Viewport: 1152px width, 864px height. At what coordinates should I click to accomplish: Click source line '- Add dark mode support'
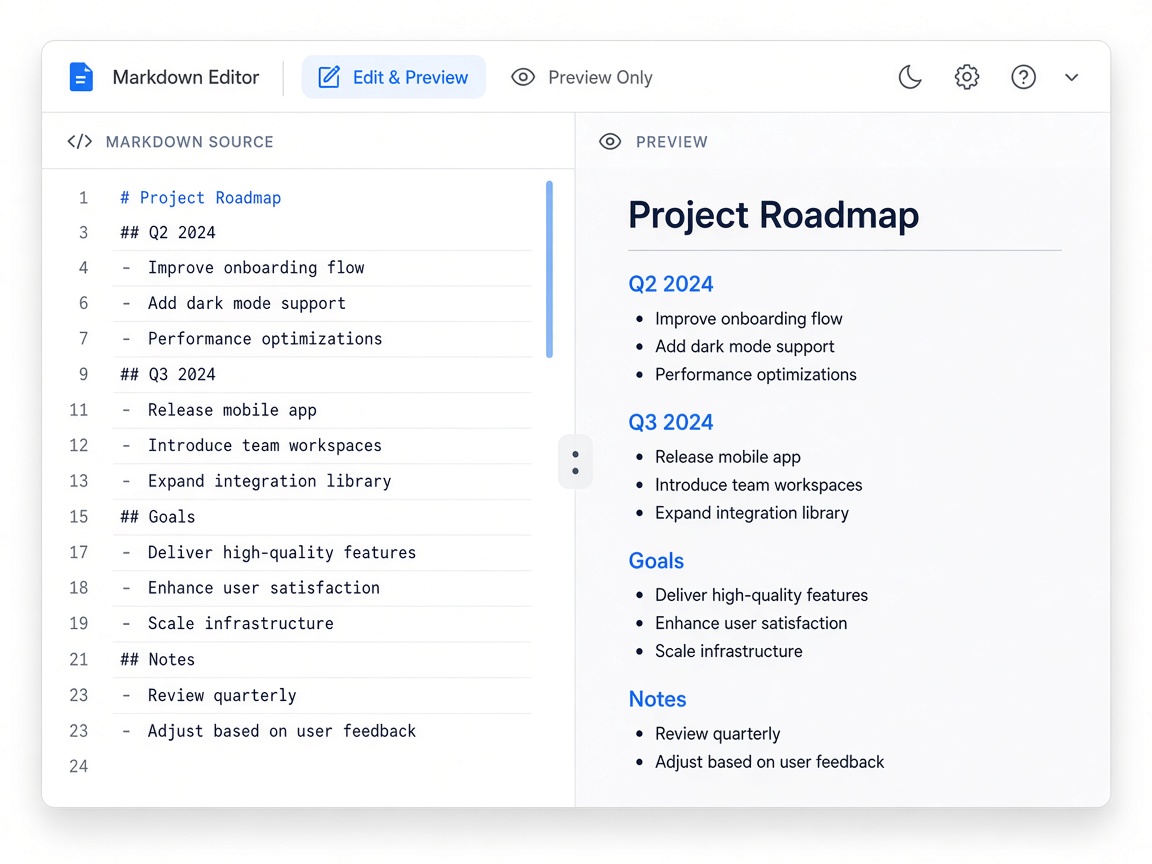234,303
